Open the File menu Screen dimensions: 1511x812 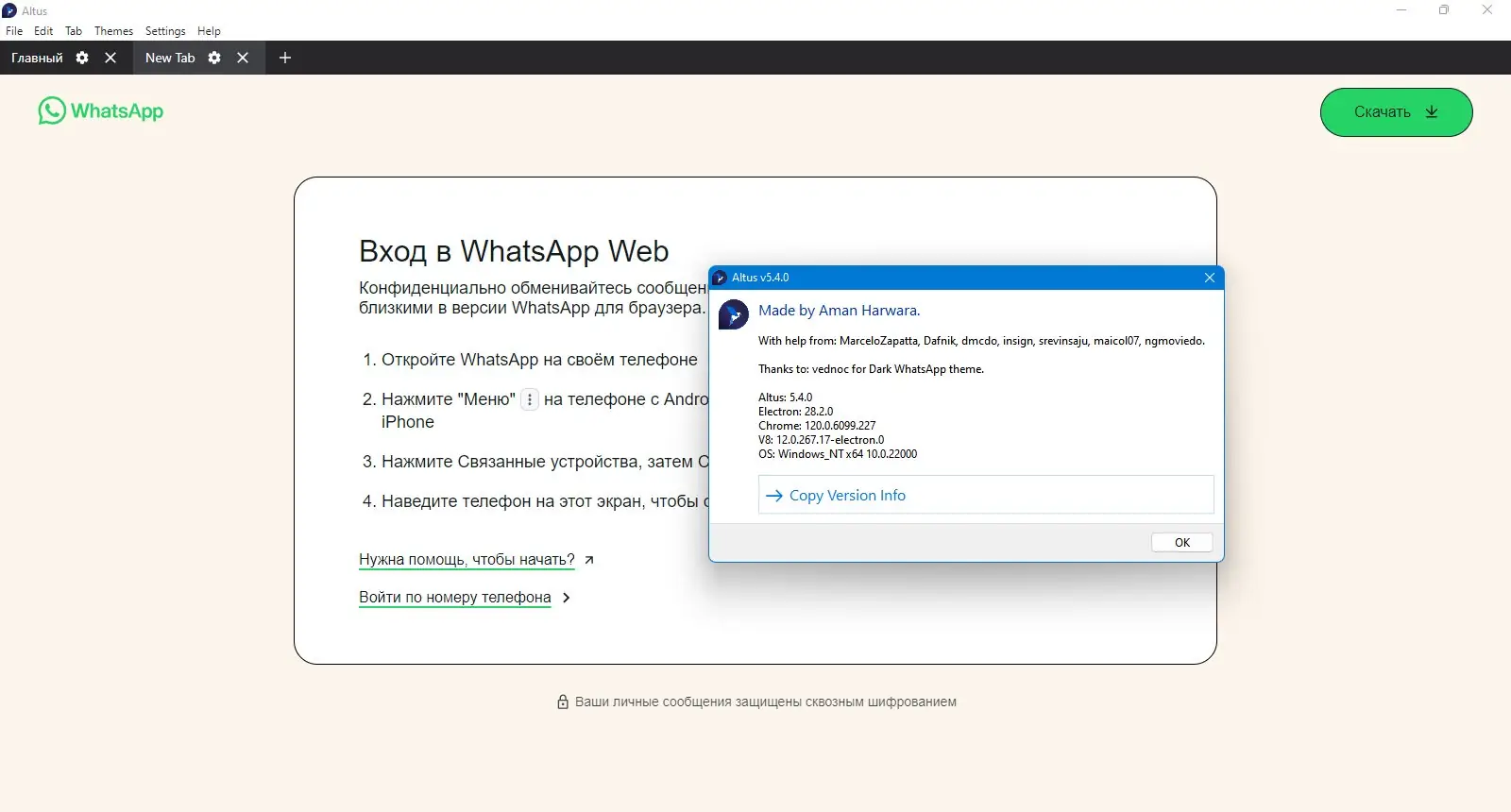(14, 31)
